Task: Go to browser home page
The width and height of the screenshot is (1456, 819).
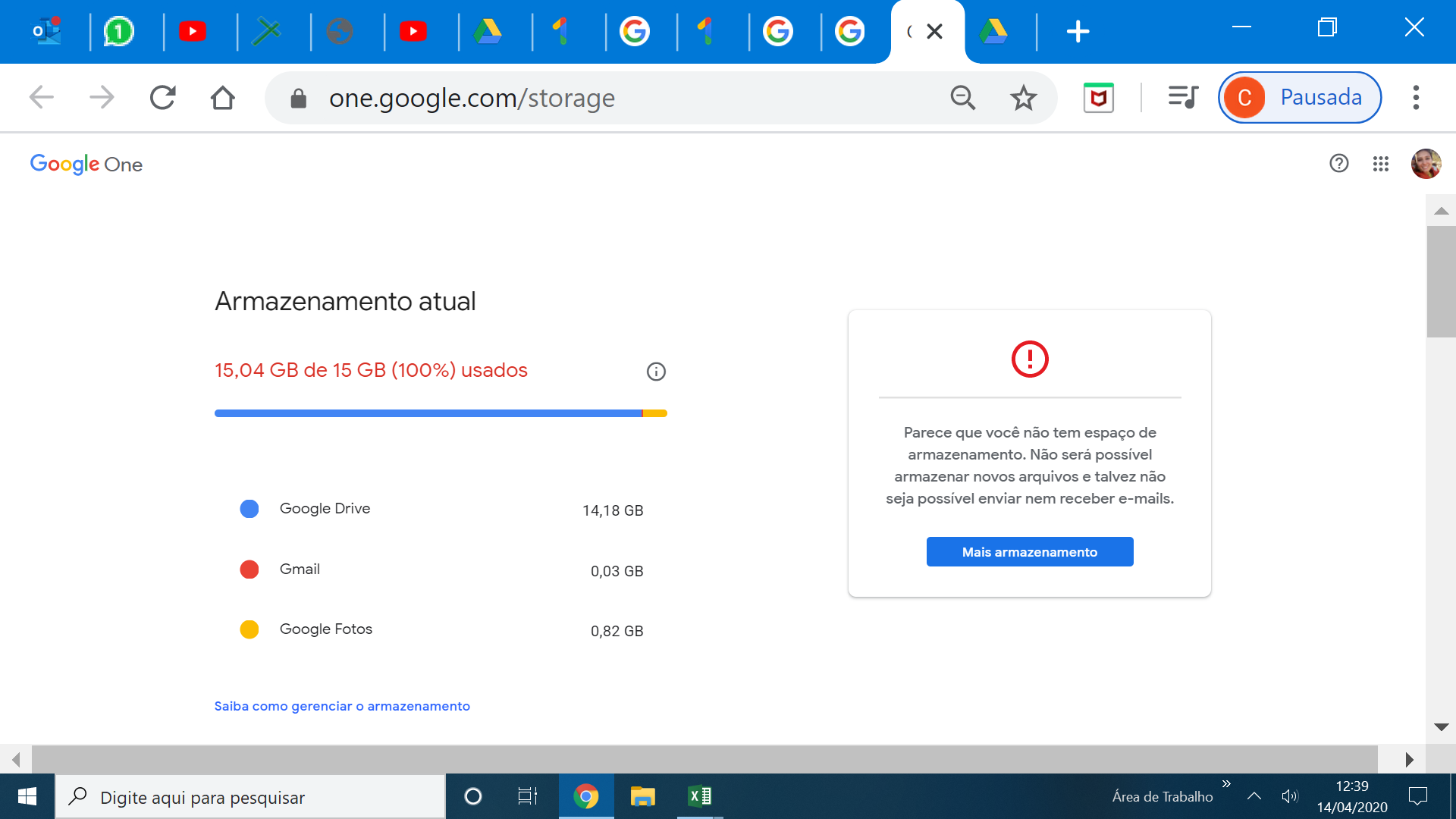Action: pos(222,98)
